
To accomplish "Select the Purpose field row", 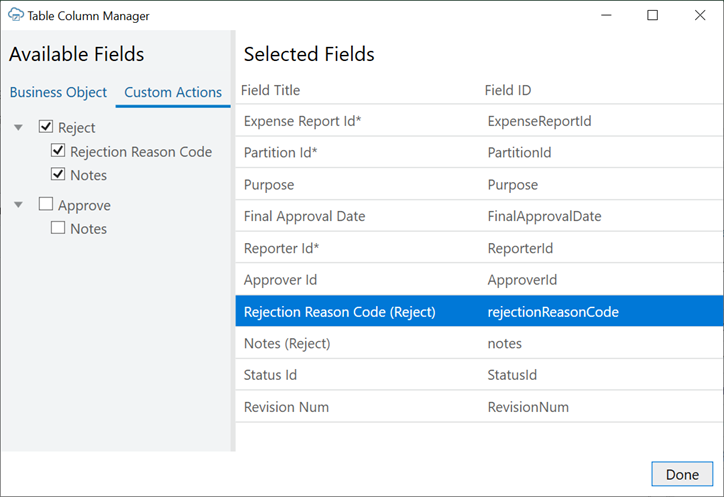I will tap(478, 185).
